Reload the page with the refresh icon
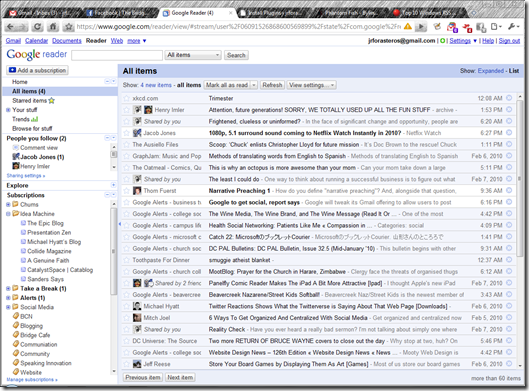 tap(37, 27)
